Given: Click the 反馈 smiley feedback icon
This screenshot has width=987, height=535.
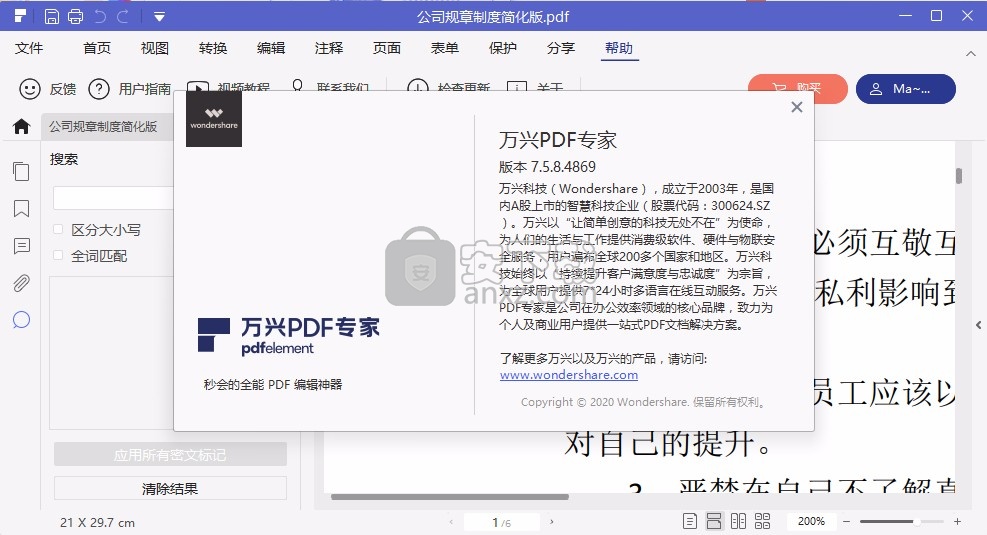Looking at the screenshot, I should 30,89.
